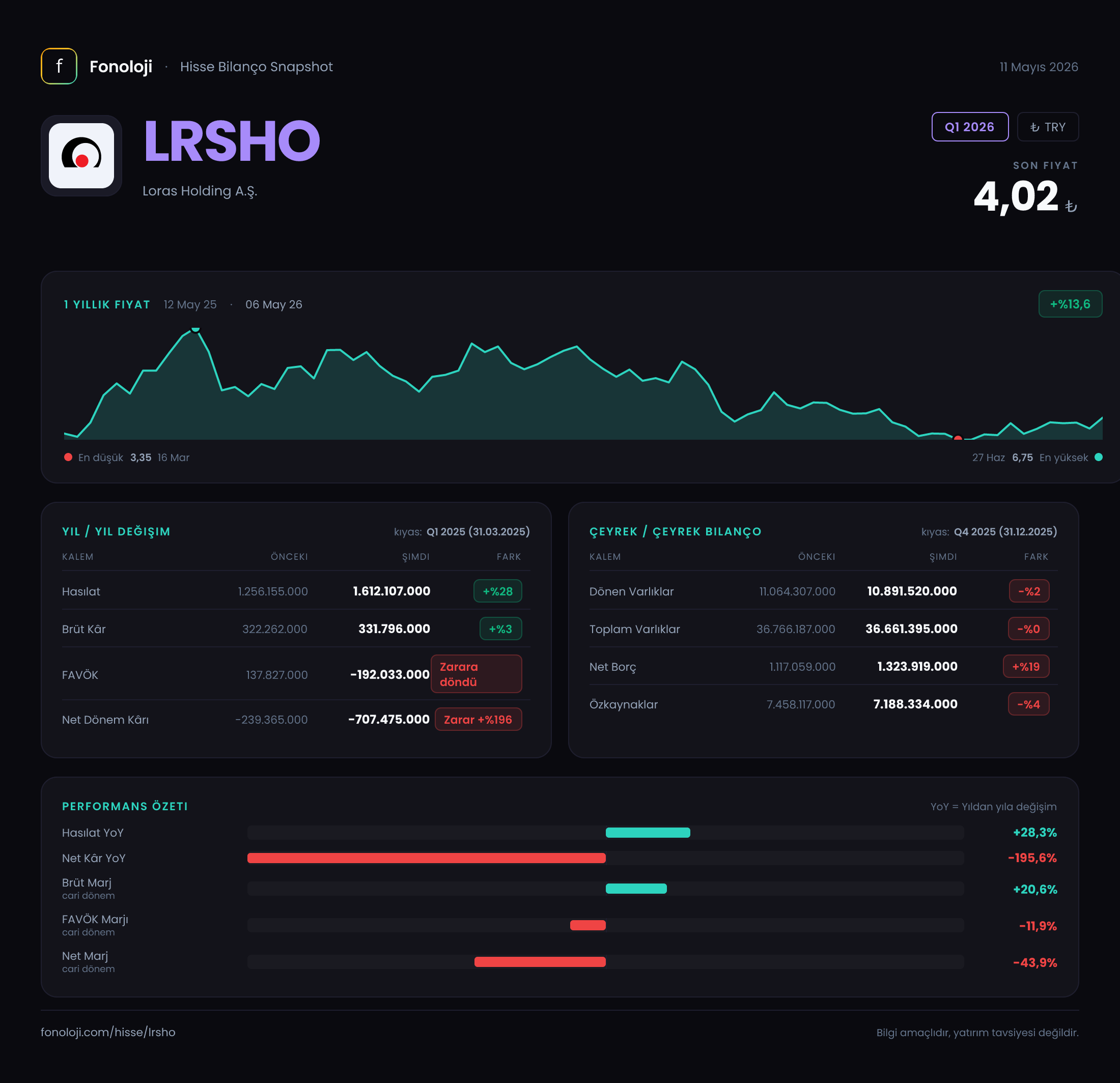The image size is (1120, 1083).
Task: Click the 6,75 highest price value
Action: [x=1022, y=458]
